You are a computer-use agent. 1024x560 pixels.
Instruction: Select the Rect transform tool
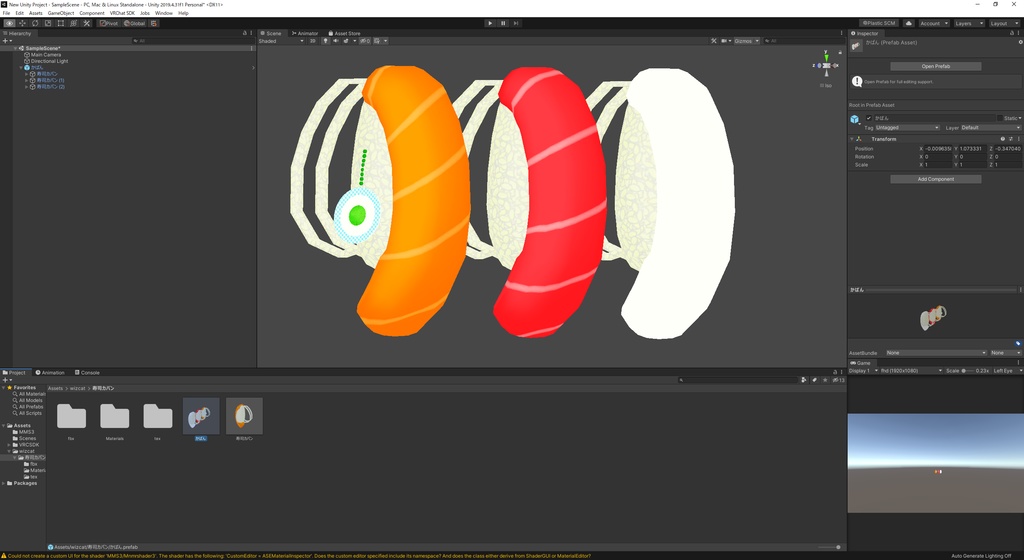61,23
